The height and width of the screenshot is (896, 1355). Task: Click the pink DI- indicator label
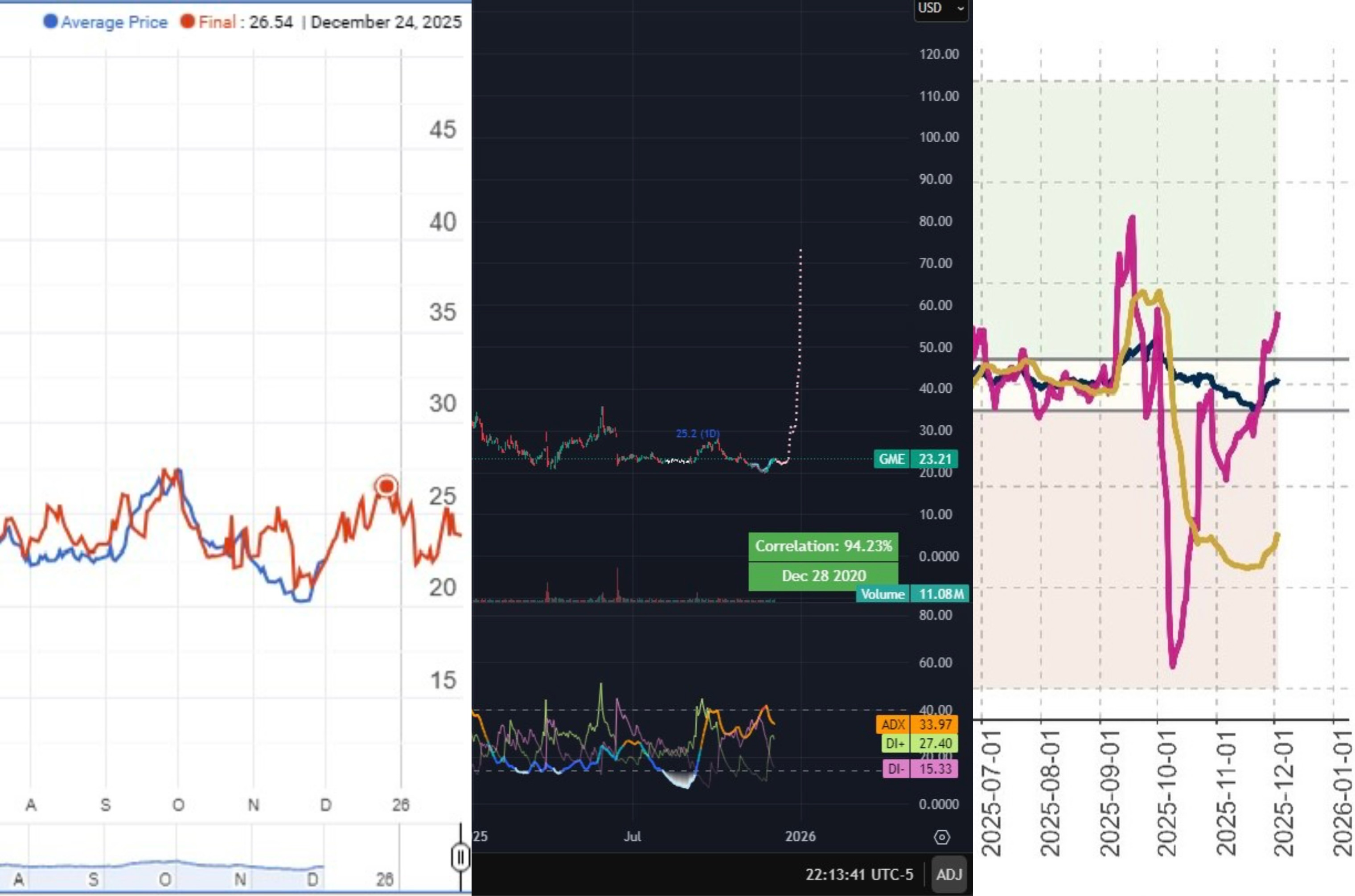[896, 769]
